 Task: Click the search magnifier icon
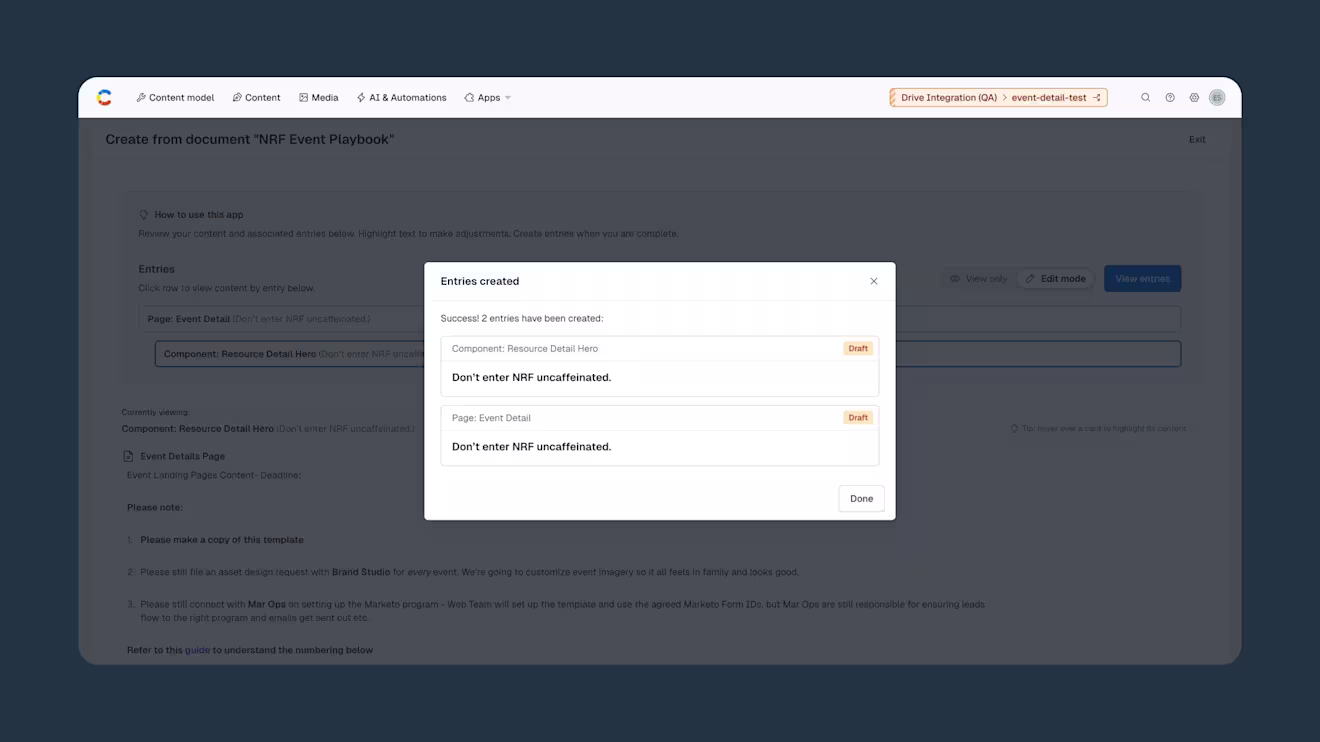click(1146, 98)
